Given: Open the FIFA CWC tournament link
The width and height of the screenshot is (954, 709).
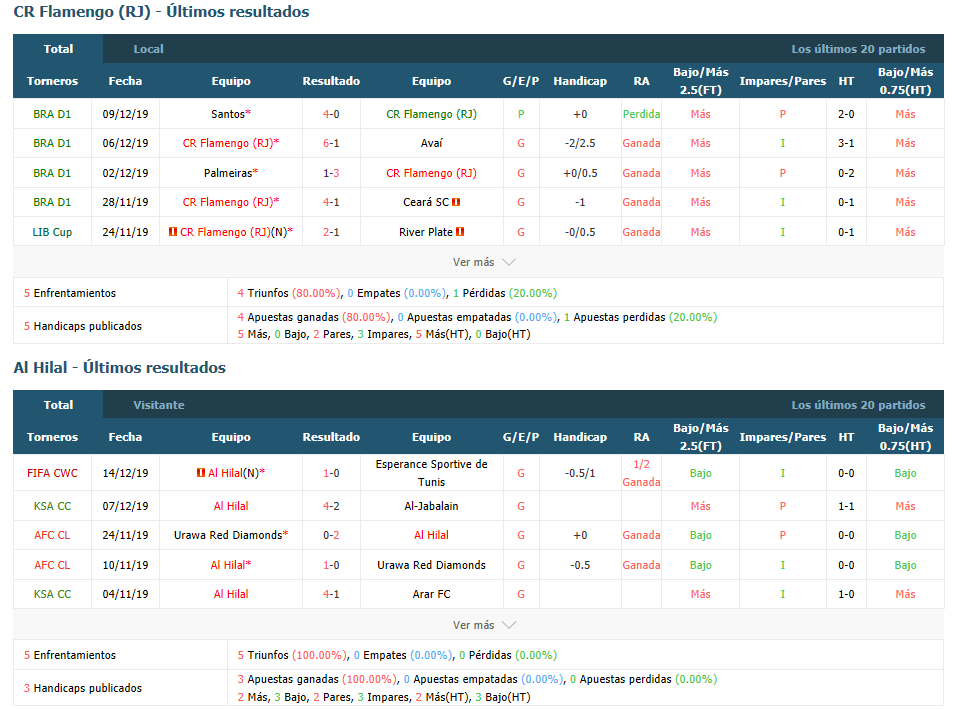Looking at the screenshot, I should [x=52, y=473].
